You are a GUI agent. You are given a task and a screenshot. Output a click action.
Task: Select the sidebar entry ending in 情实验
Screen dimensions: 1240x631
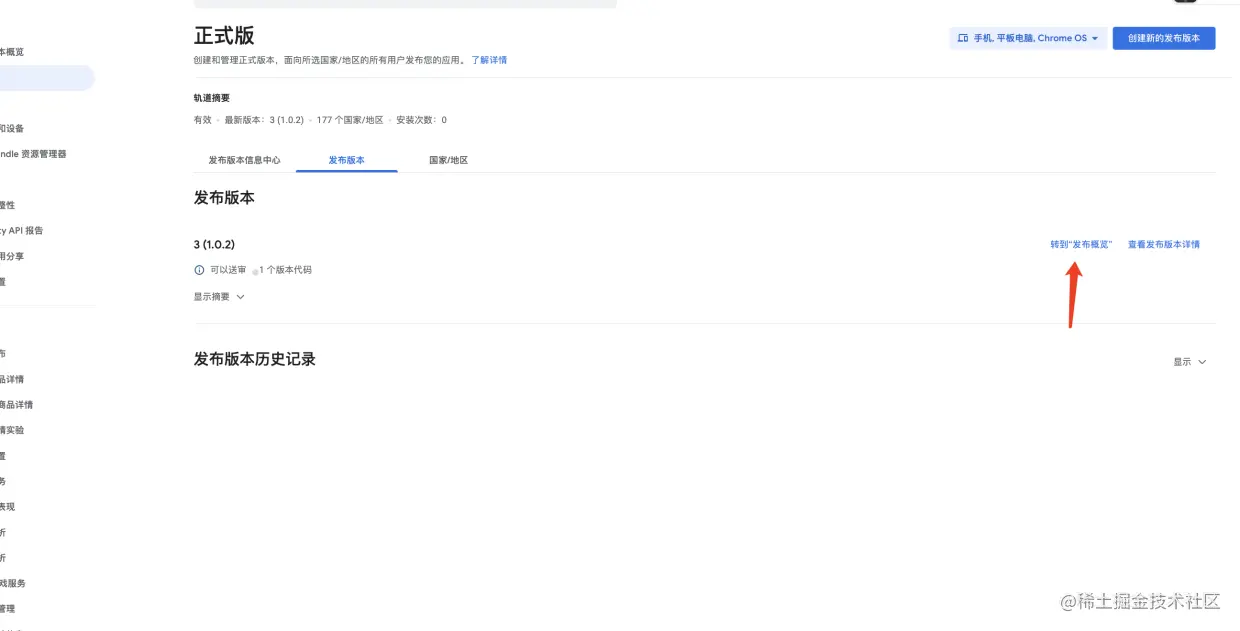[x=12, y=430]
